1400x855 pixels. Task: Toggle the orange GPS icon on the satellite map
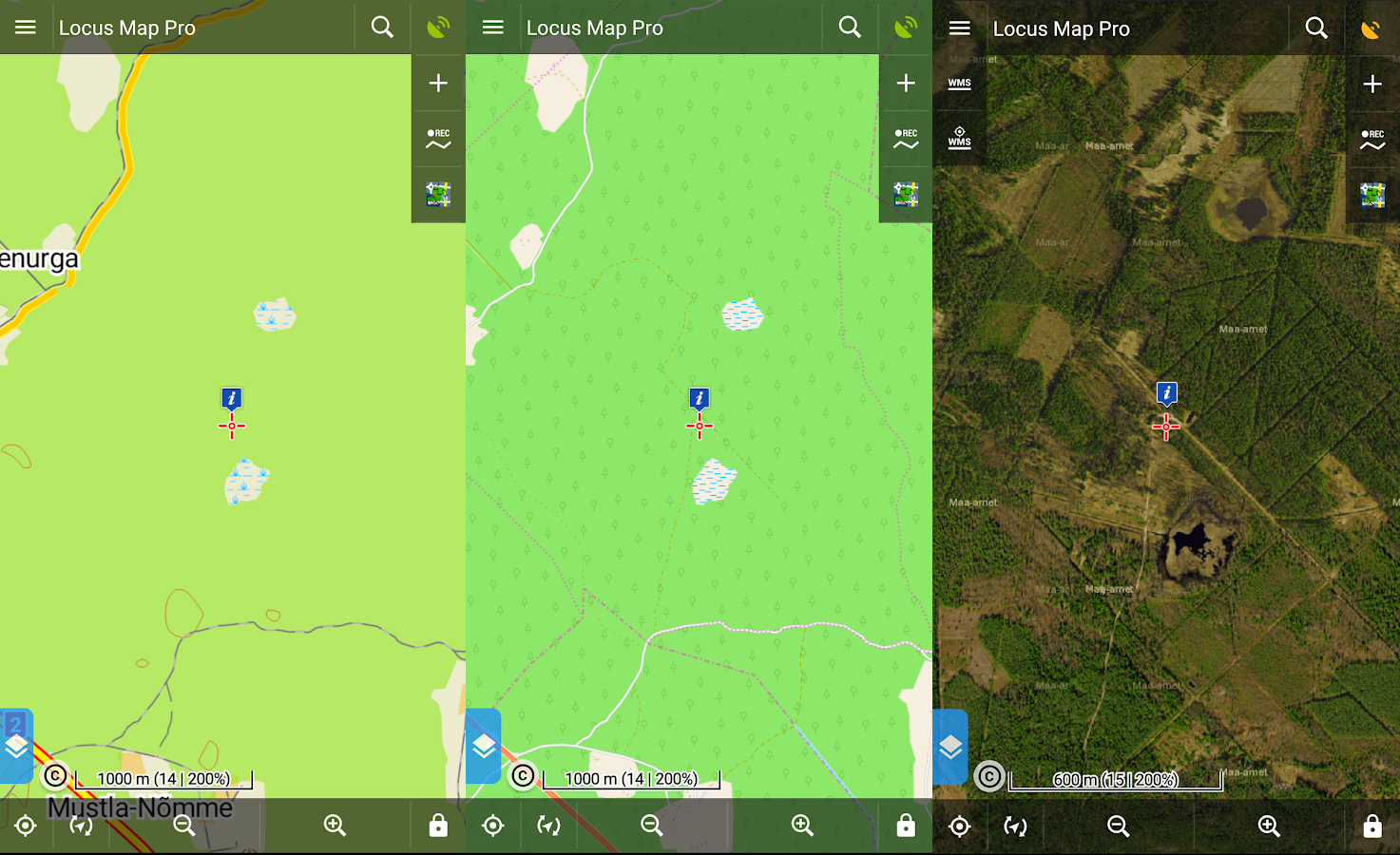(1371, 28)
